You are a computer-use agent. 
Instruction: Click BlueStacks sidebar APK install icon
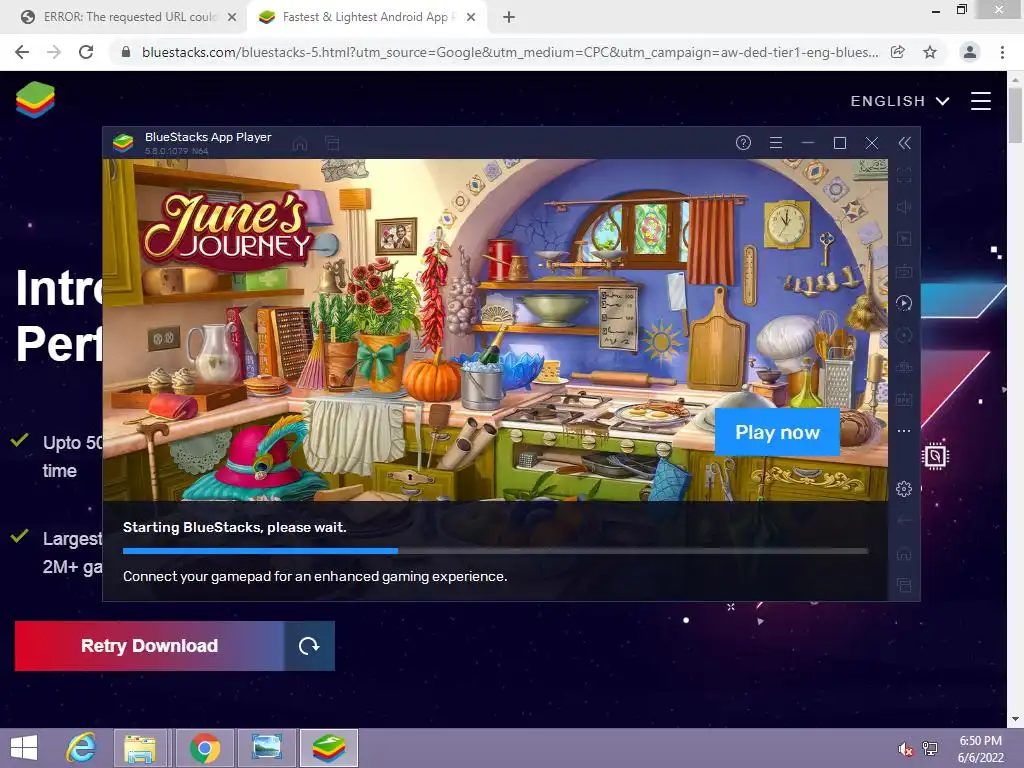904,399
